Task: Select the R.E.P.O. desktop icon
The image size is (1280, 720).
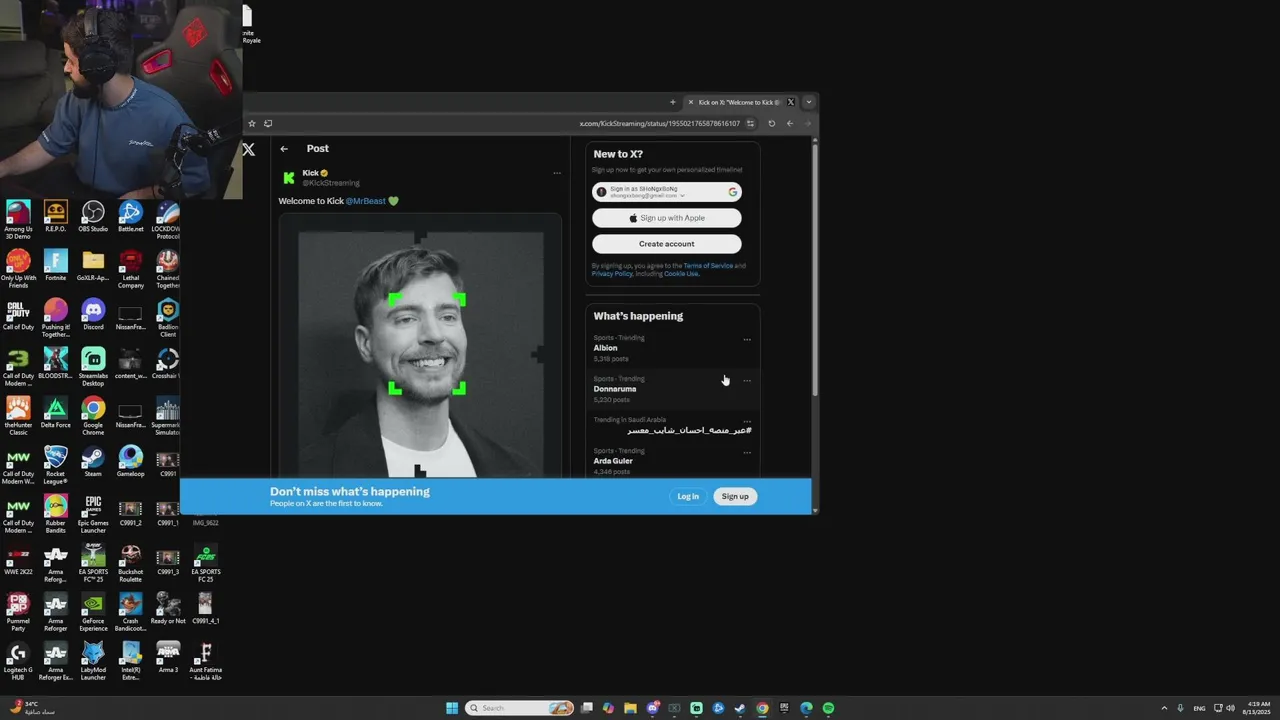Action: coord(56,217)
